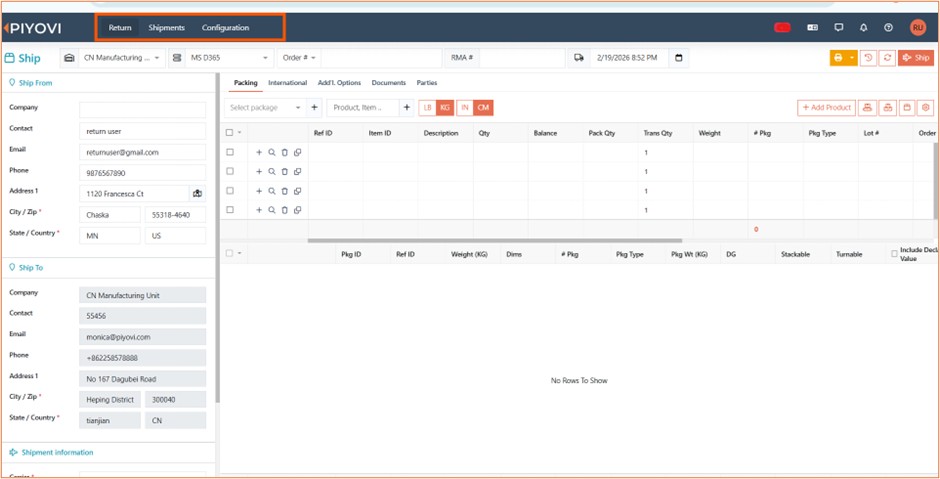Open the Shipments menu
The width and height of the screenshot is (940, 479).
click(x=167, y=28)
